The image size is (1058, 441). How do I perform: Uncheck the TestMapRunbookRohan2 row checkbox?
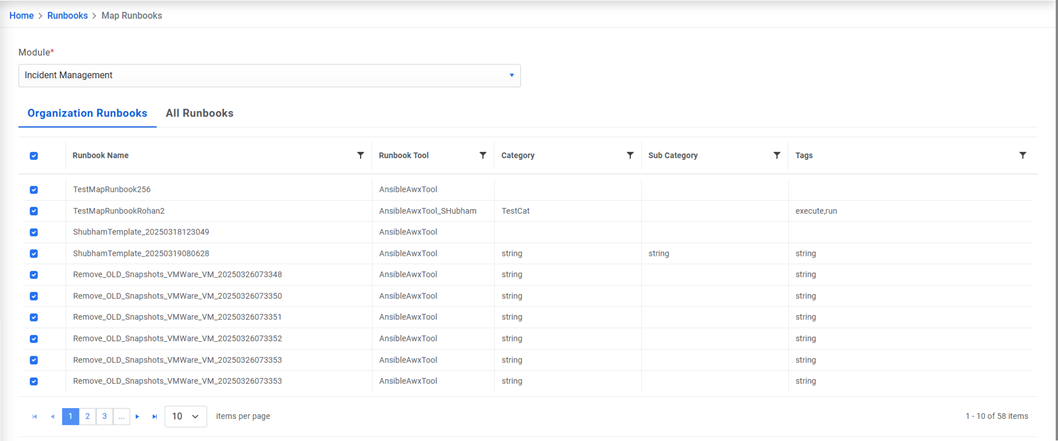pos(34,211)
